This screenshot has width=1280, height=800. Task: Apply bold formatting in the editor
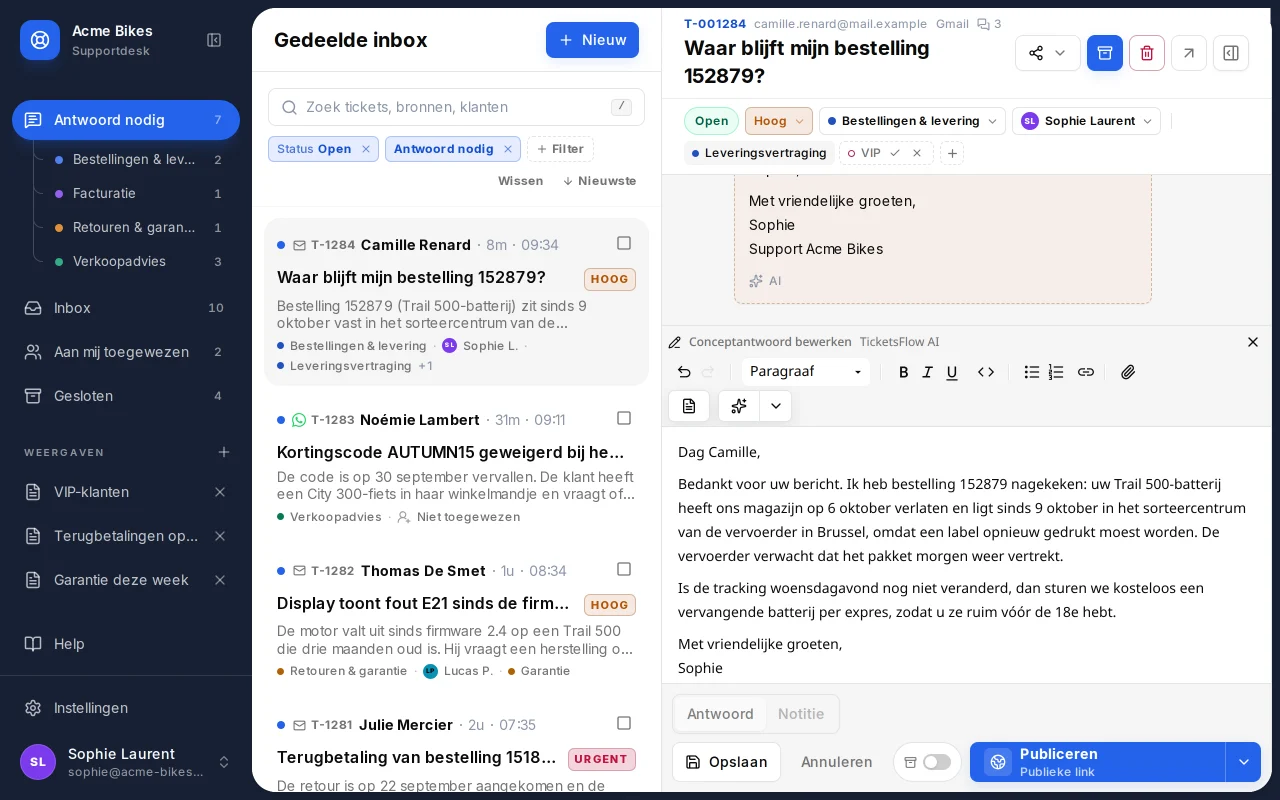[904, 372]
